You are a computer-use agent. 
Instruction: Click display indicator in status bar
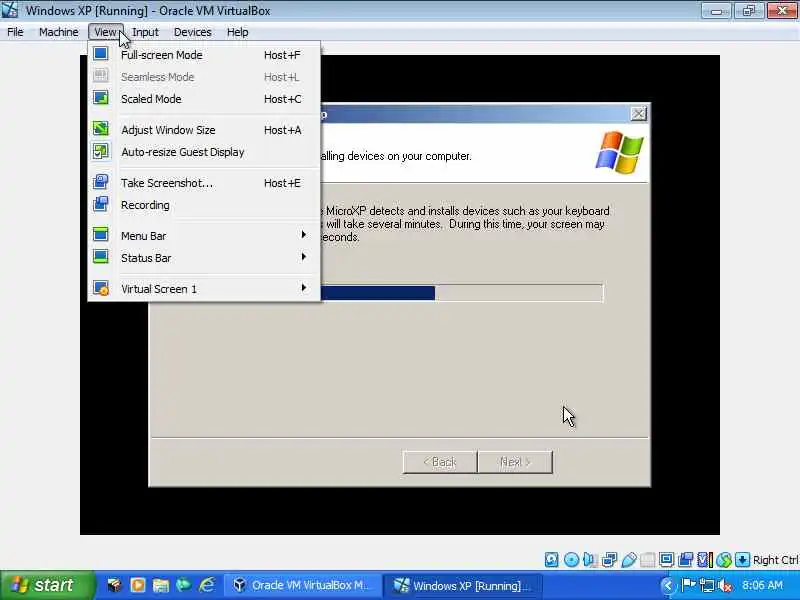click(666, 560)
